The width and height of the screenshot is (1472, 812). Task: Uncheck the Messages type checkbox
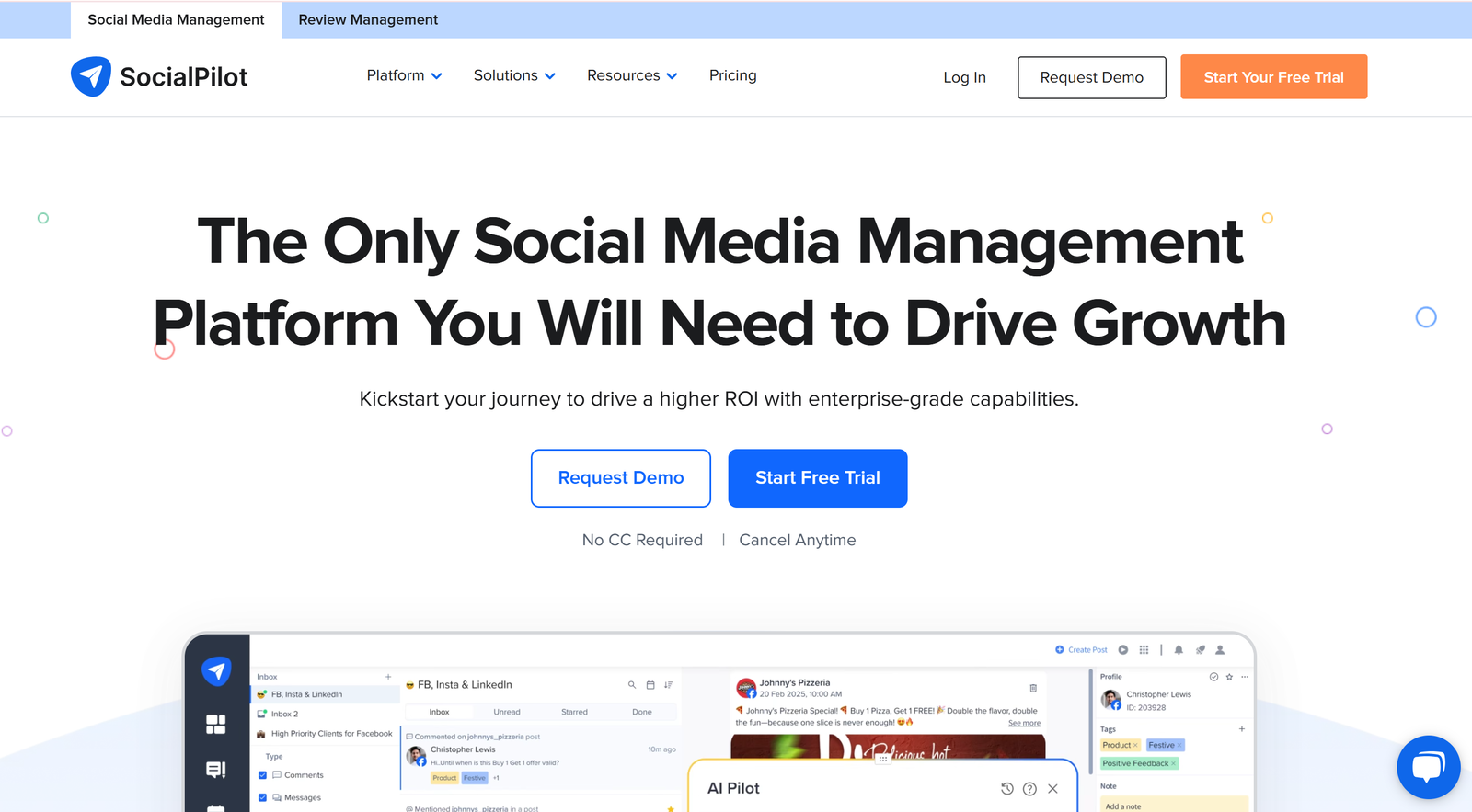click(x=262, y=797)
